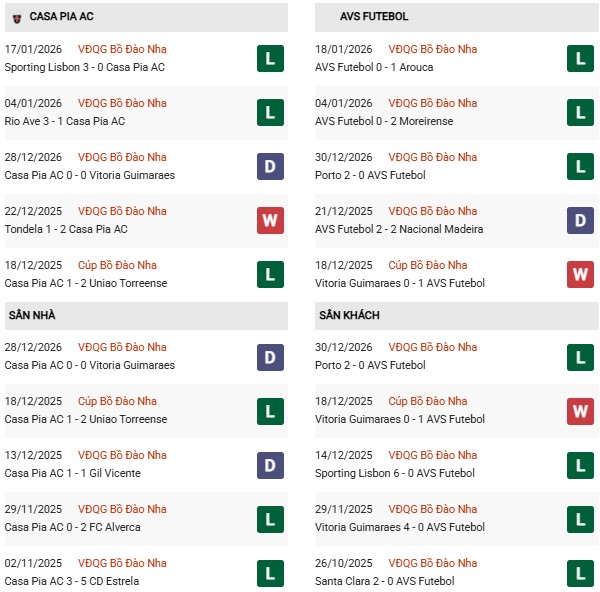Click the L badge for Casa Pia 3-5 CD Estrela
Viewport: 600px width, 592px height.
(x=270, y=573)
